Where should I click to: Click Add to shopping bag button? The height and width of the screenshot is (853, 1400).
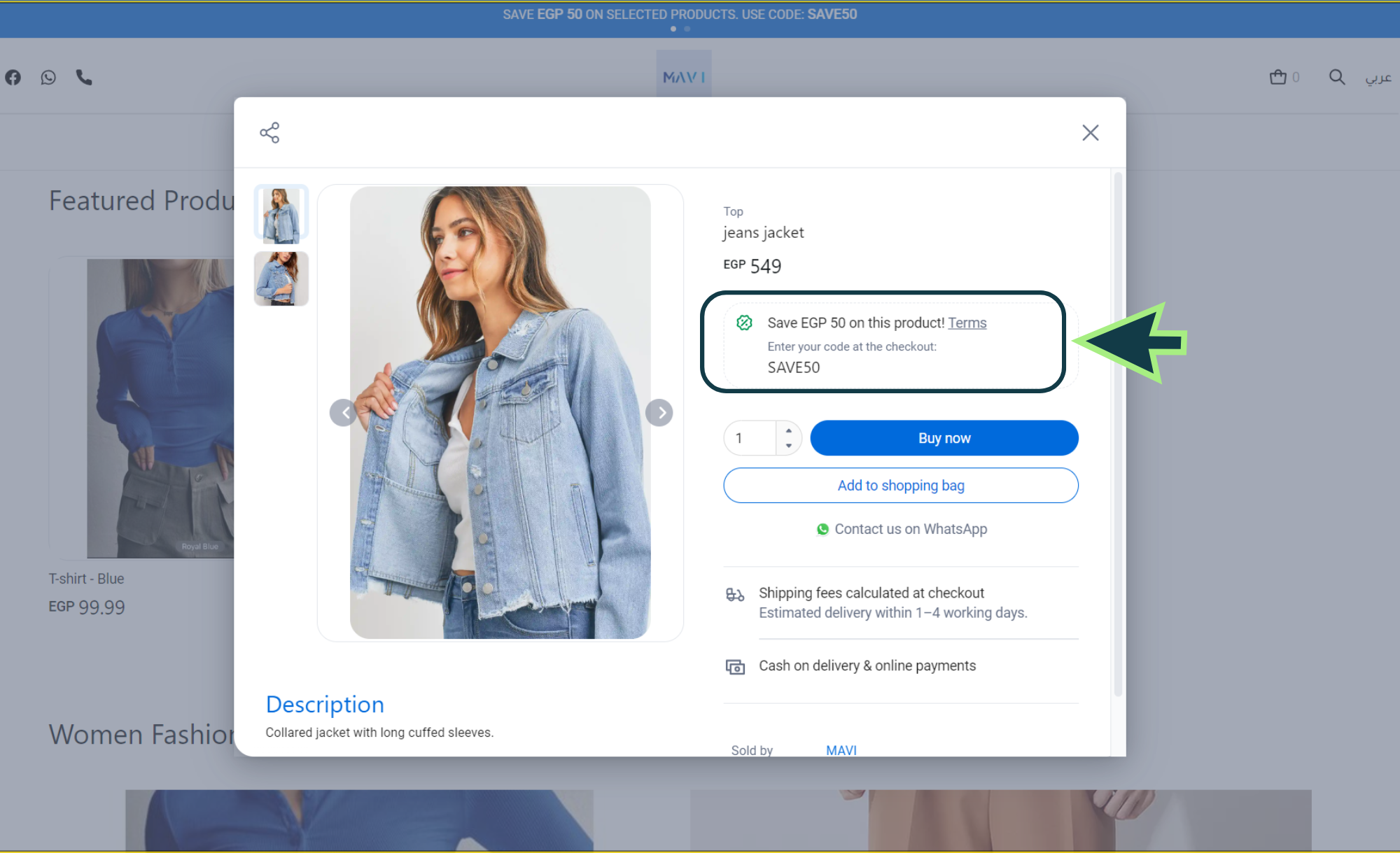coord(900,486)
